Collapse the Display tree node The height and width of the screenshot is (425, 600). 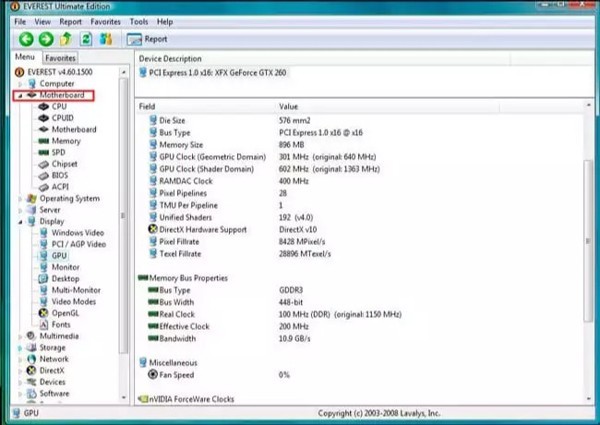click(20, 221)
